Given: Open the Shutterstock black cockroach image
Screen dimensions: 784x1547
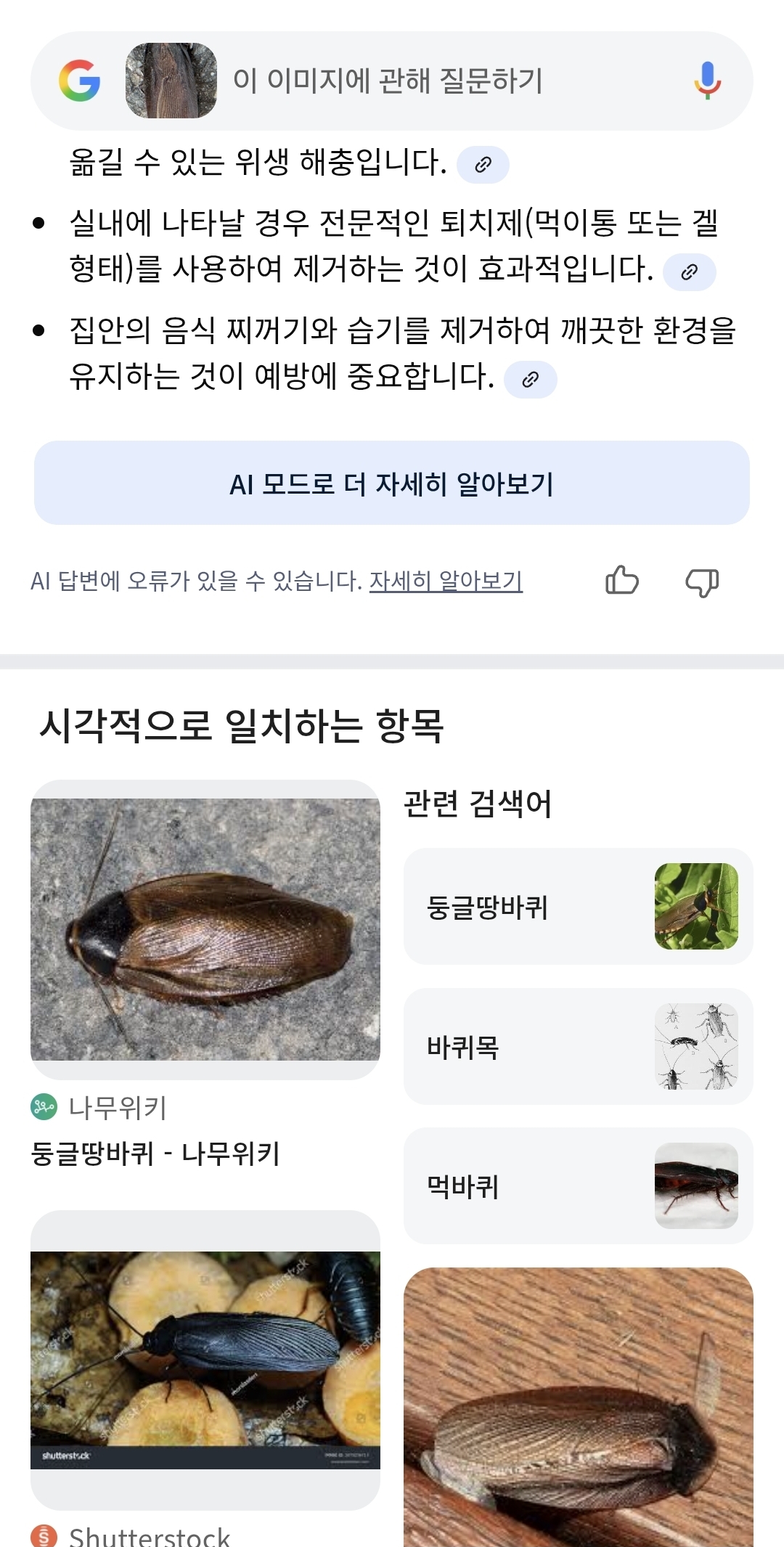Looking at the screenshot, I should [205, 1359].
